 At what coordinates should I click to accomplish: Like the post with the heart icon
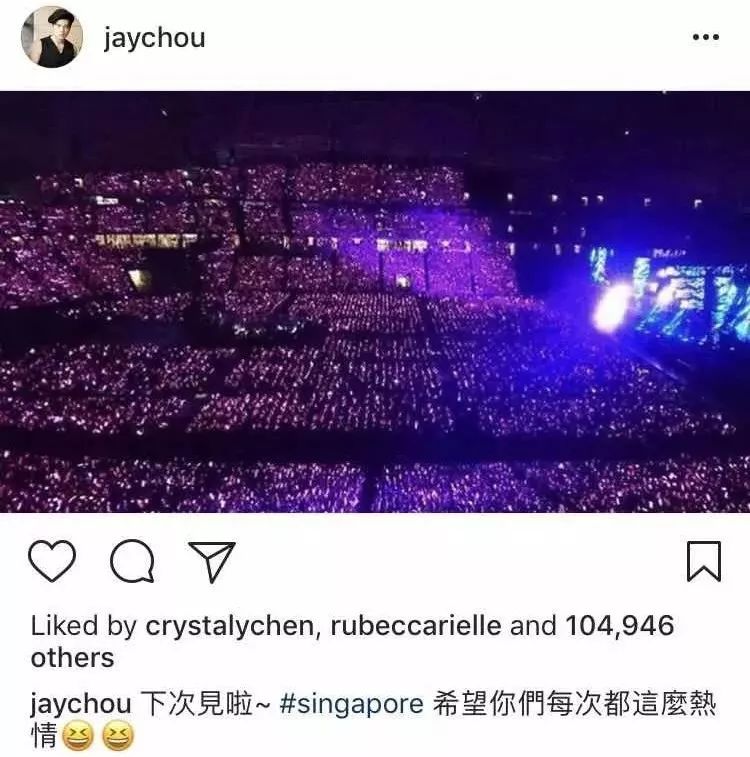pos(52,561)
